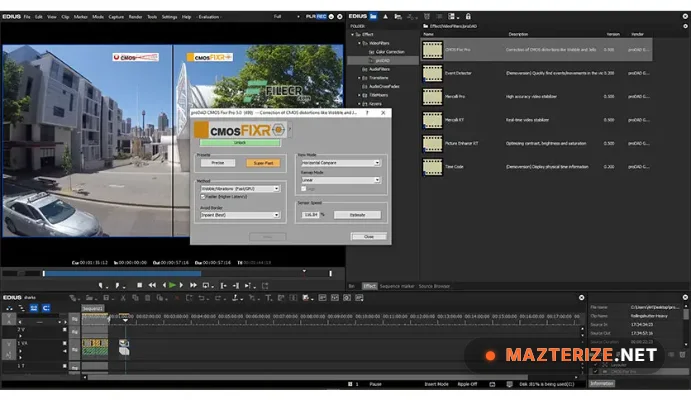Click the red Delete X icon

point(177,298)
